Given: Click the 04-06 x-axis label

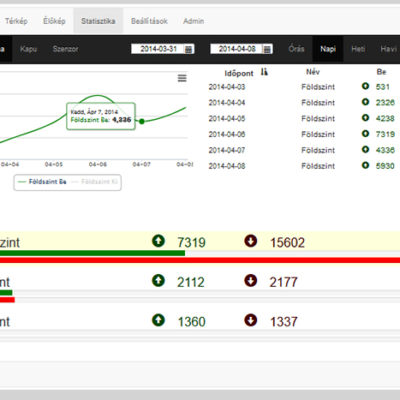Looking at the screenshot, I should click(x=98, y=164).
